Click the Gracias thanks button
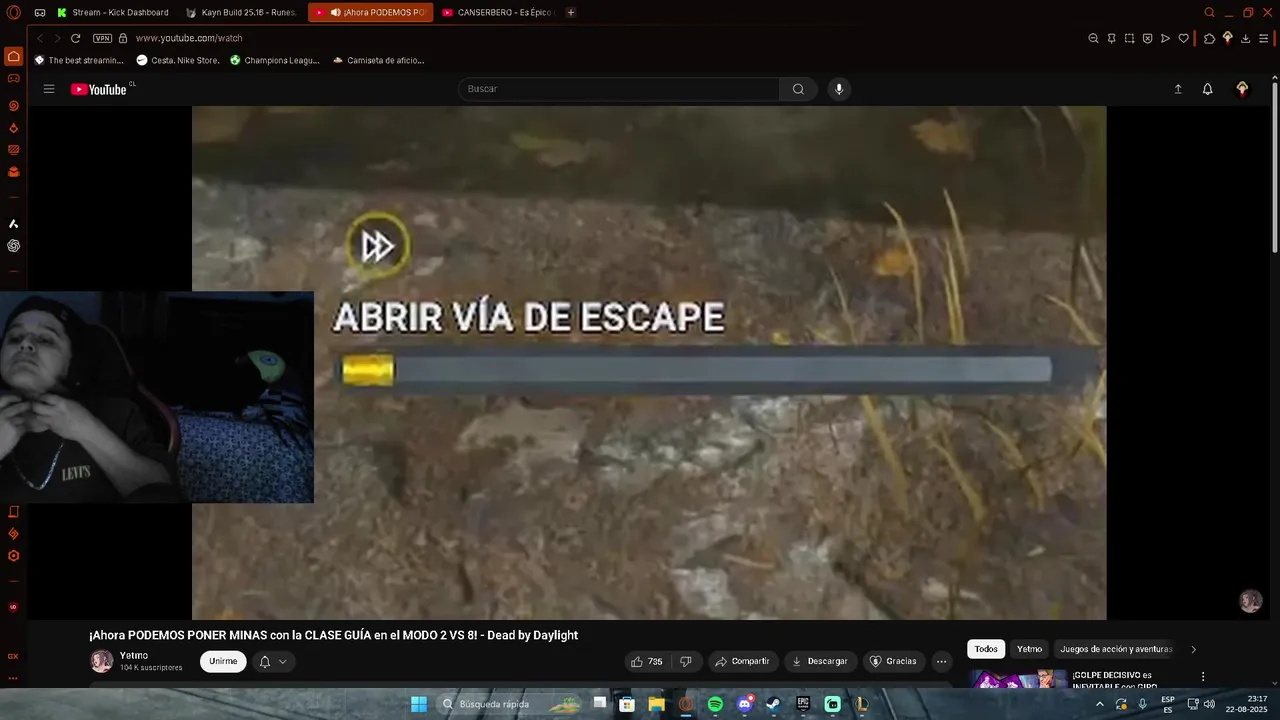Viewport: 1280px width, 720px height. [x=893, y=661]
